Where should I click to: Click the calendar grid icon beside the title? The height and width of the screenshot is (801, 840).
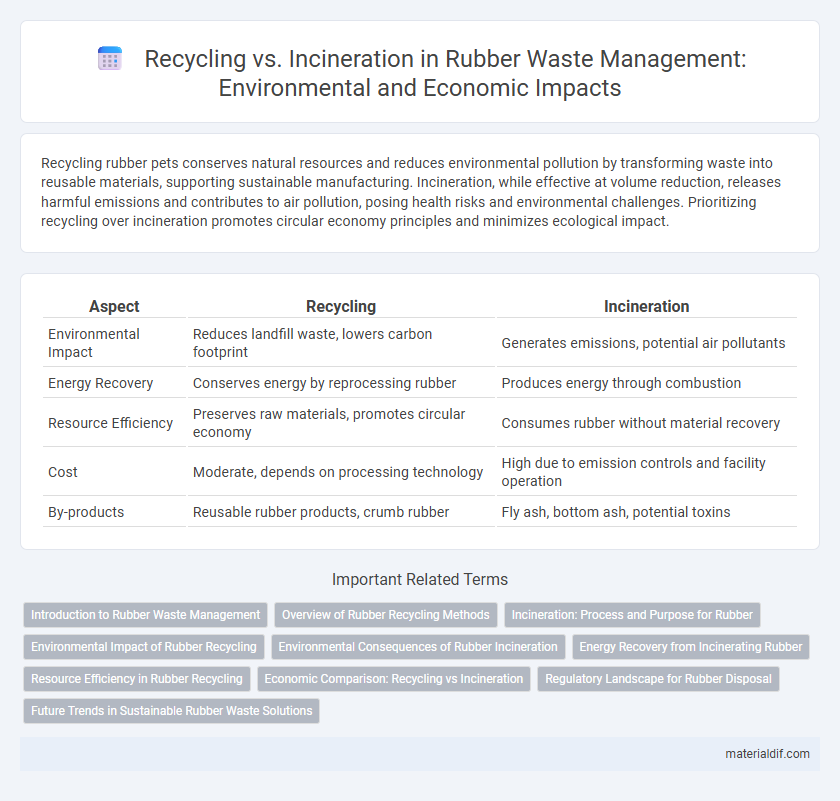pos(110,59)
